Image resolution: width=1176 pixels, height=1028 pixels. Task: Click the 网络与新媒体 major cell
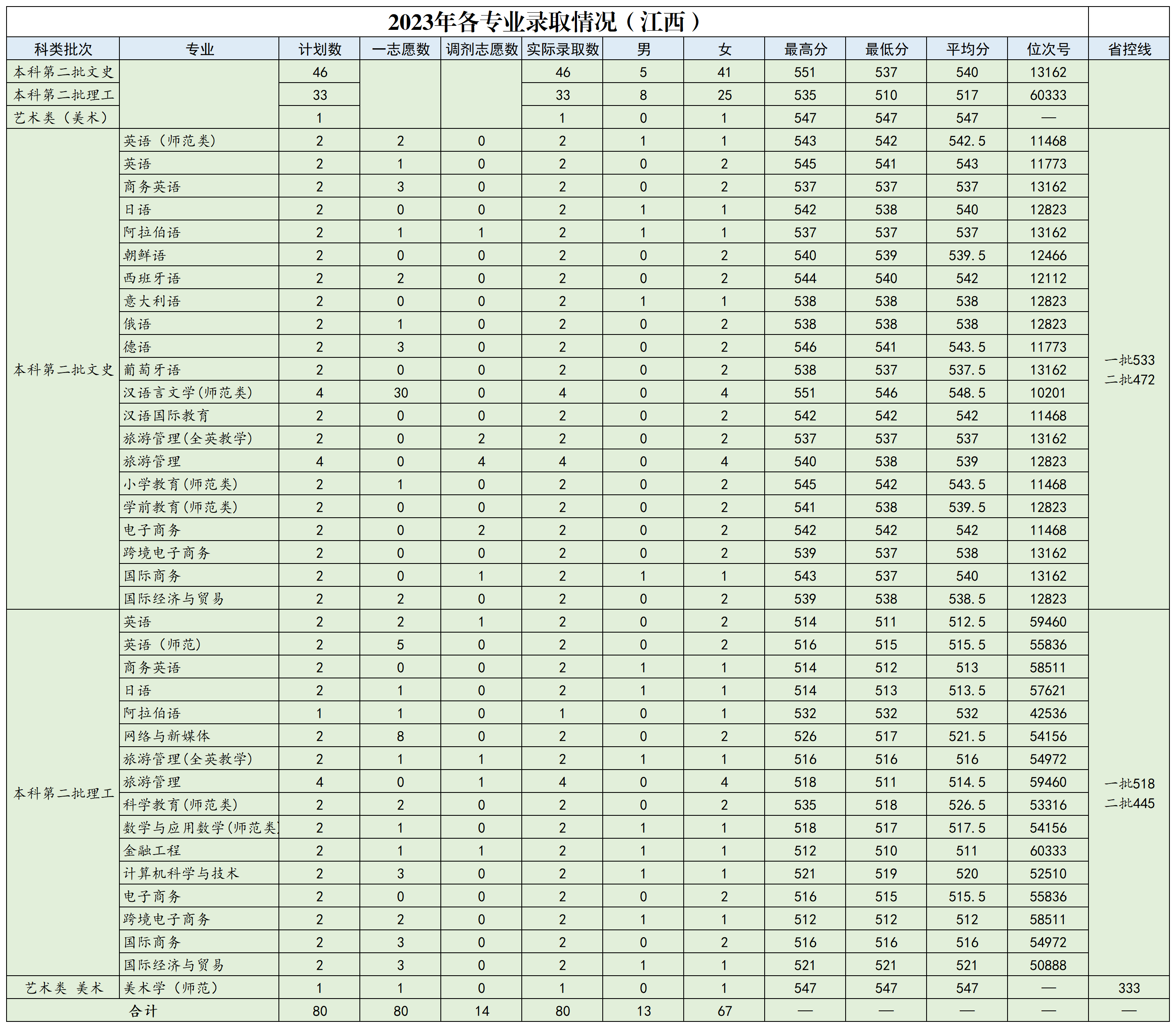pyautogui.click(x=167, y=736)
